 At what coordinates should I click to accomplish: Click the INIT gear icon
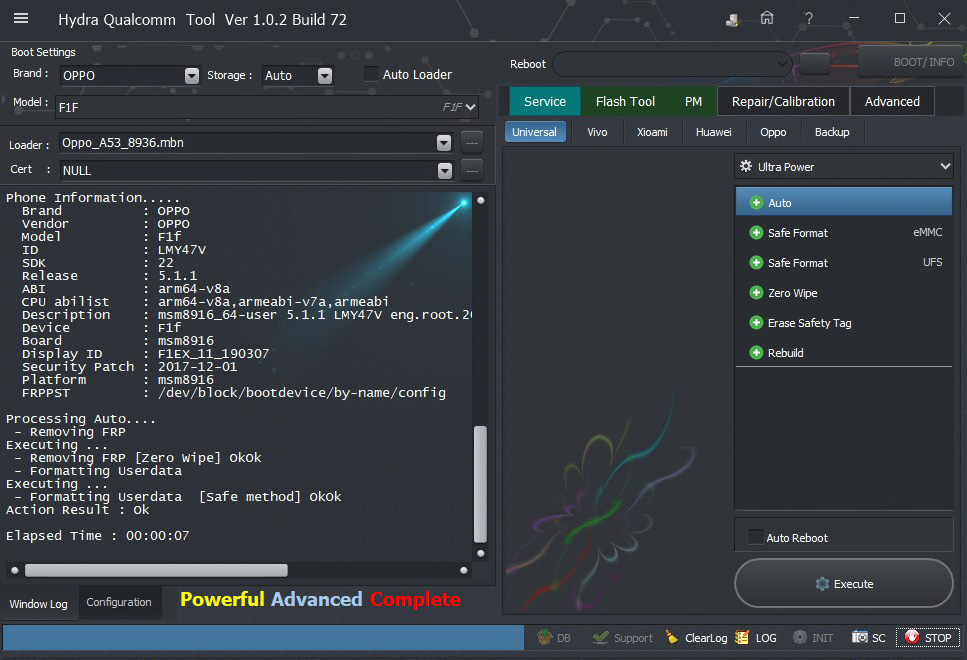tap(799, 637)
